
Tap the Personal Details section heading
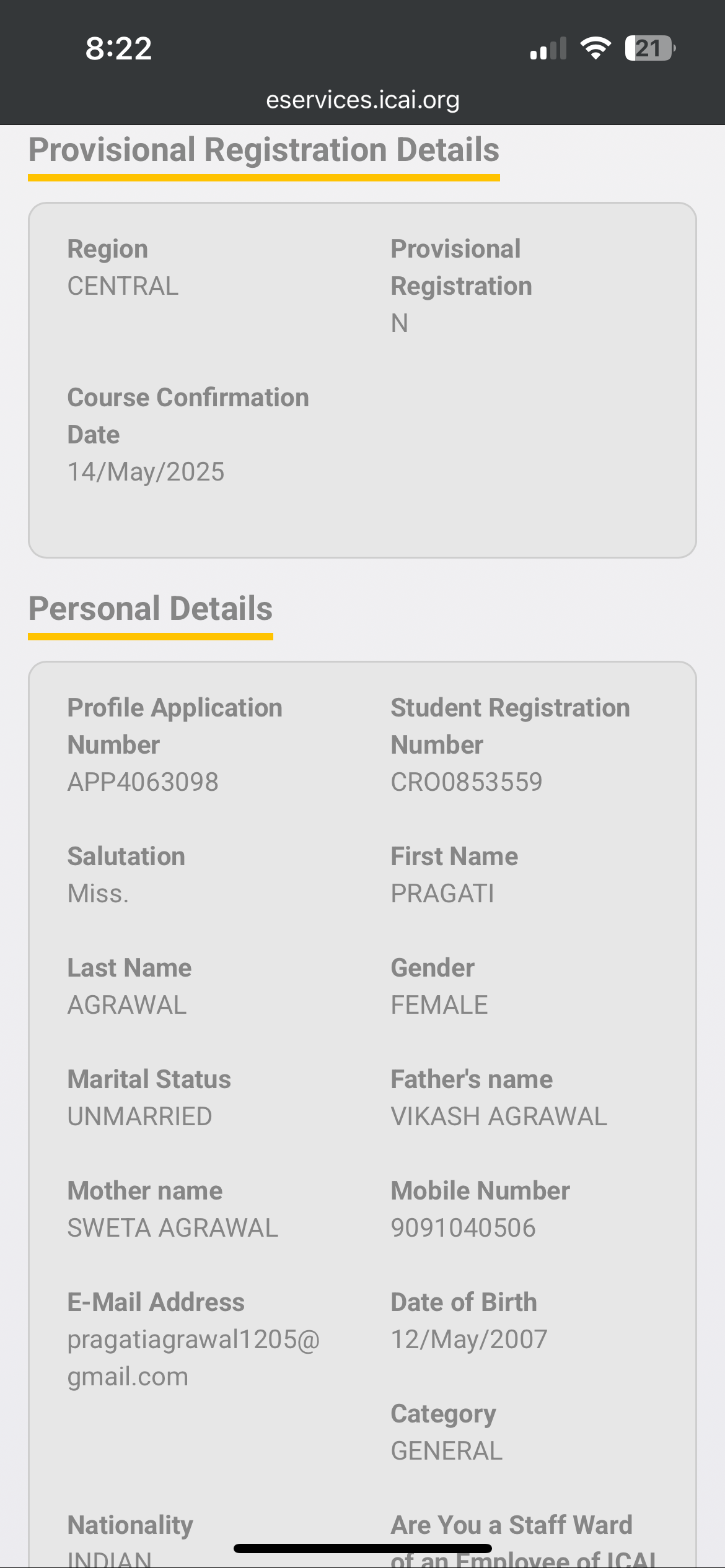click(151, 609)
